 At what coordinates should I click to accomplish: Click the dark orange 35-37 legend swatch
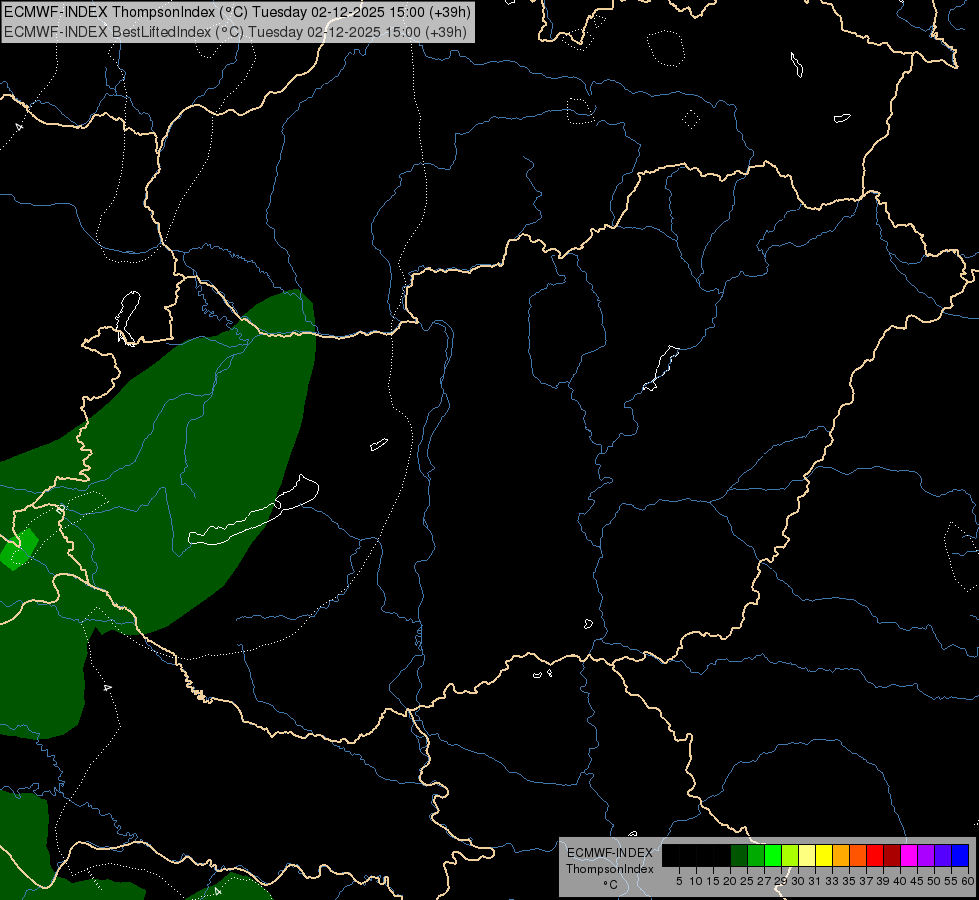[858, 855]
